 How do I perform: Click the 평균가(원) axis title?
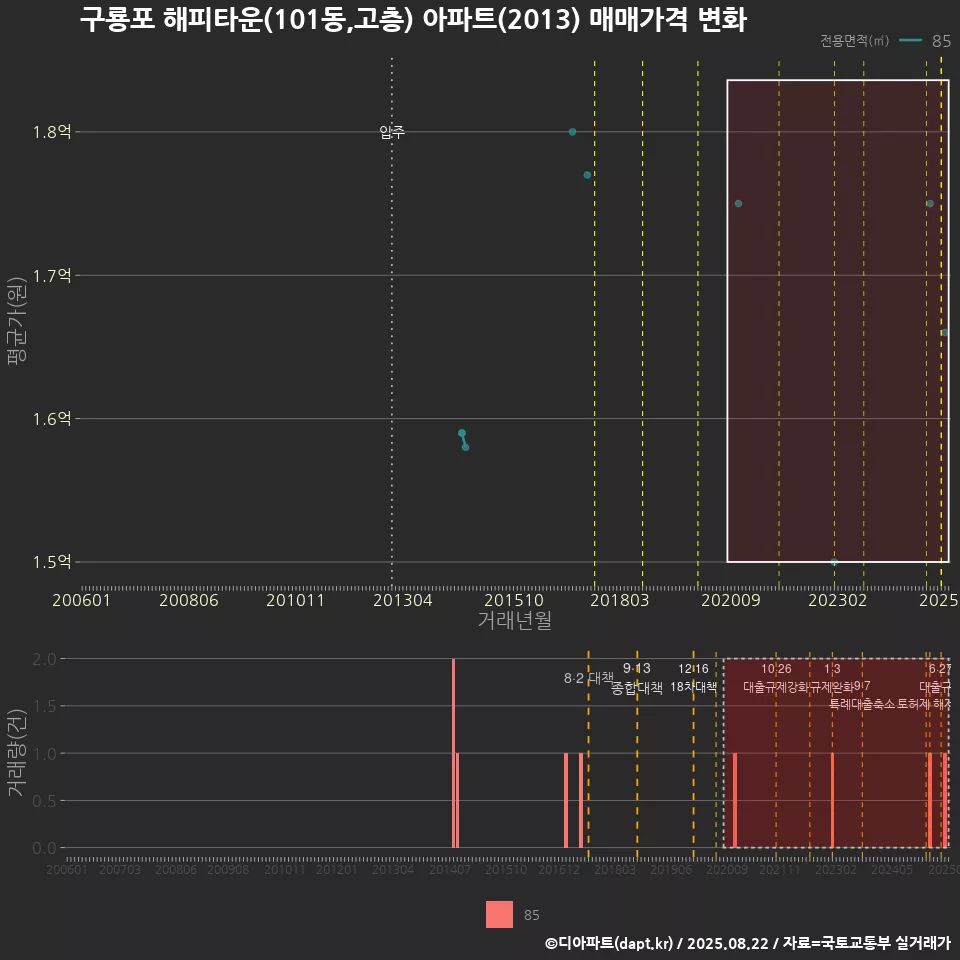[17, 321]
